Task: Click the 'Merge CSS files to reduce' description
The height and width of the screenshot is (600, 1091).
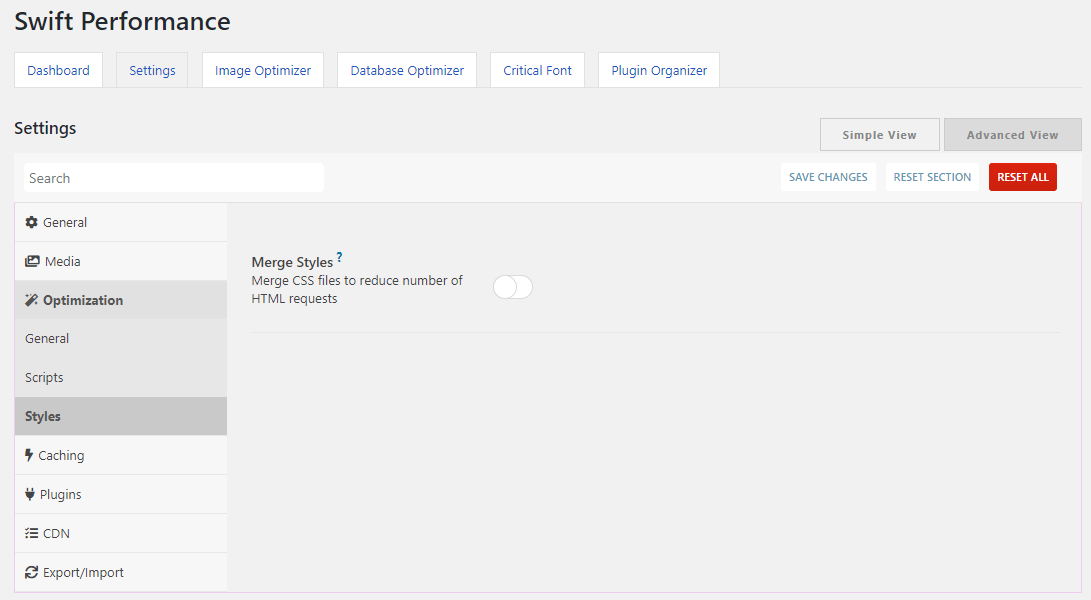Action: pos(357,290)
